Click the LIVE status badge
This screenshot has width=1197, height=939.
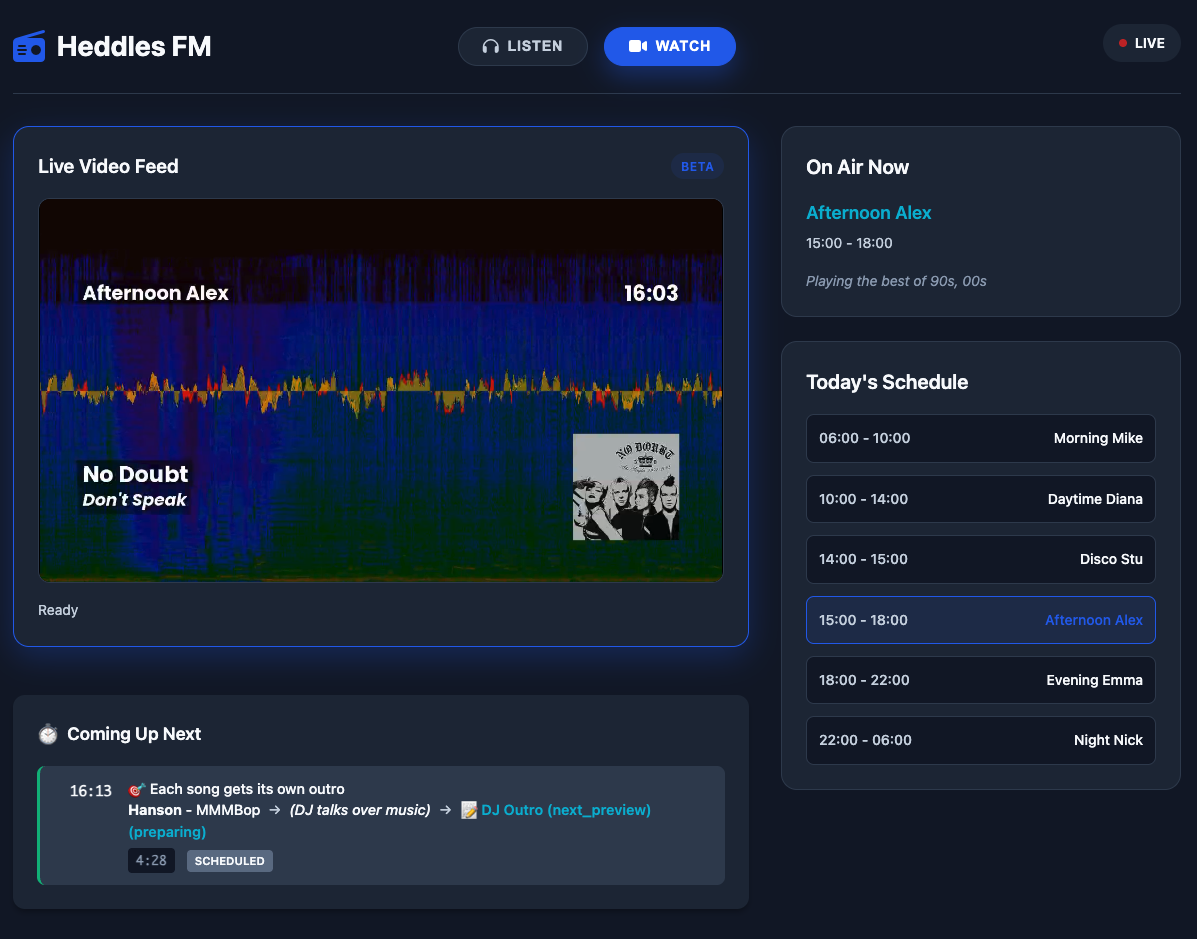point(1141,43)
